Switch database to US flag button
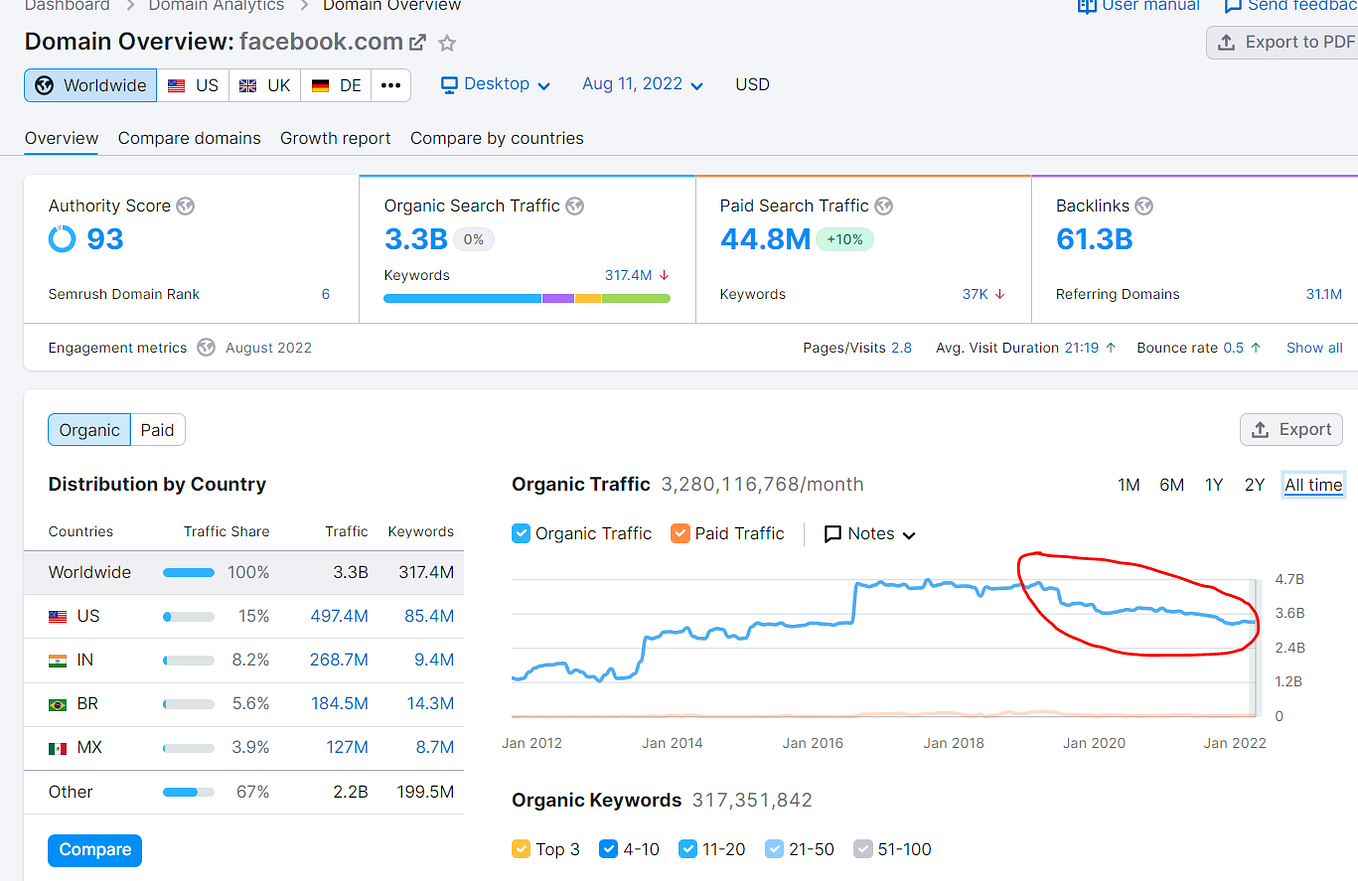The height and width of the screenshot is (881, 1358). point(193,85)
